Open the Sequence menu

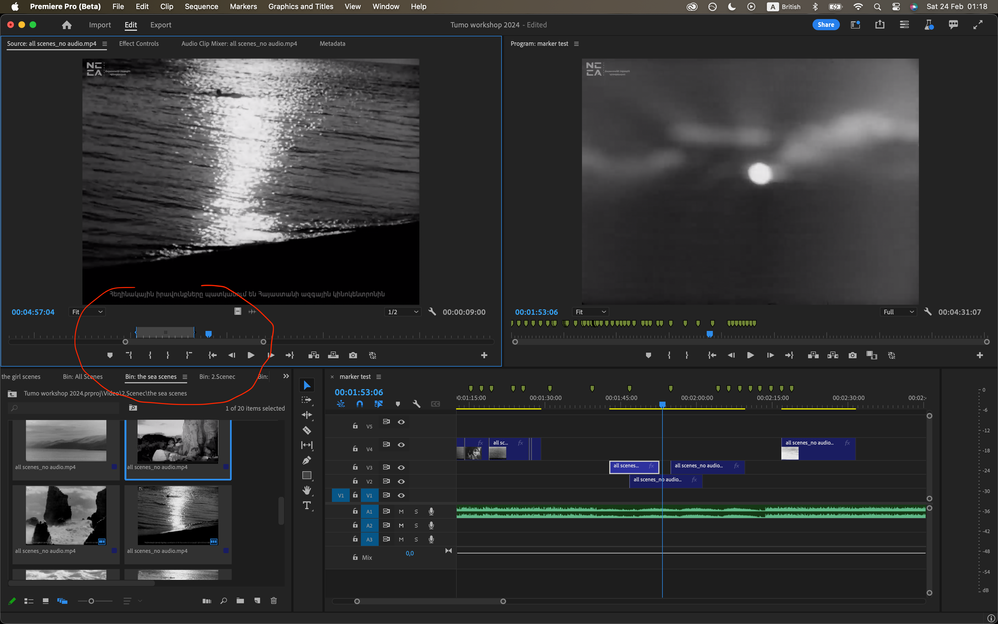pyautogui.click(x=201, y=7)
